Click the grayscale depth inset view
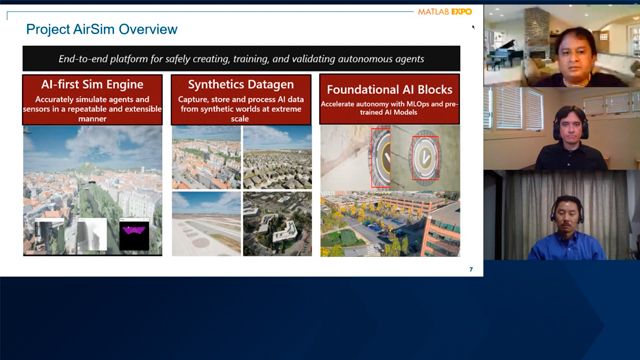Screen dimensions: 640x360 tap(92, 235)
